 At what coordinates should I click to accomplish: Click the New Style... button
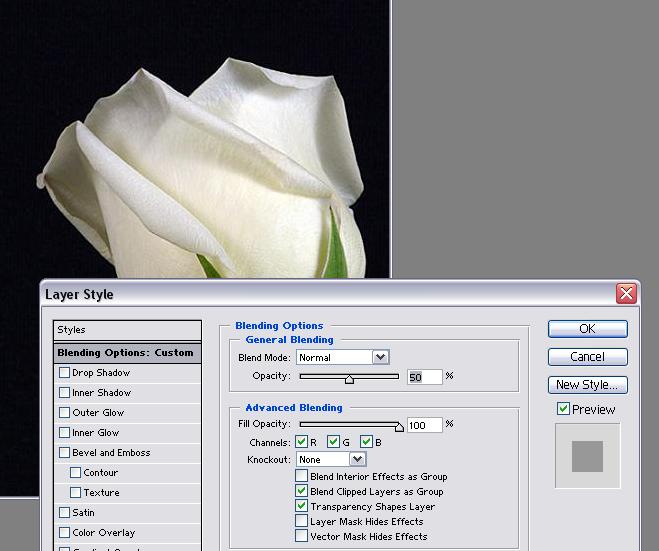(x=588, y=385)
